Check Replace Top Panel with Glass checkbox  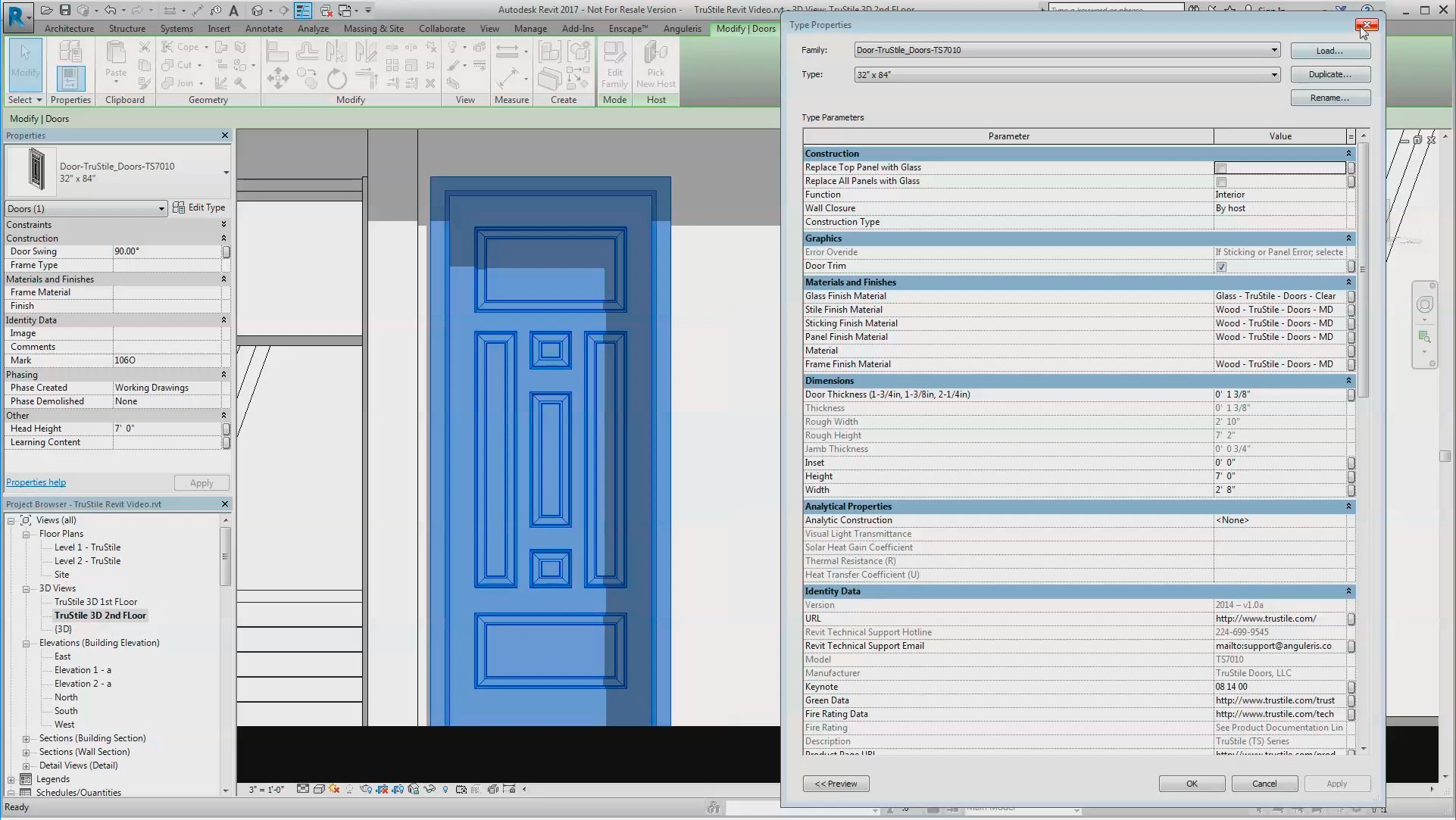[1221, 168]
